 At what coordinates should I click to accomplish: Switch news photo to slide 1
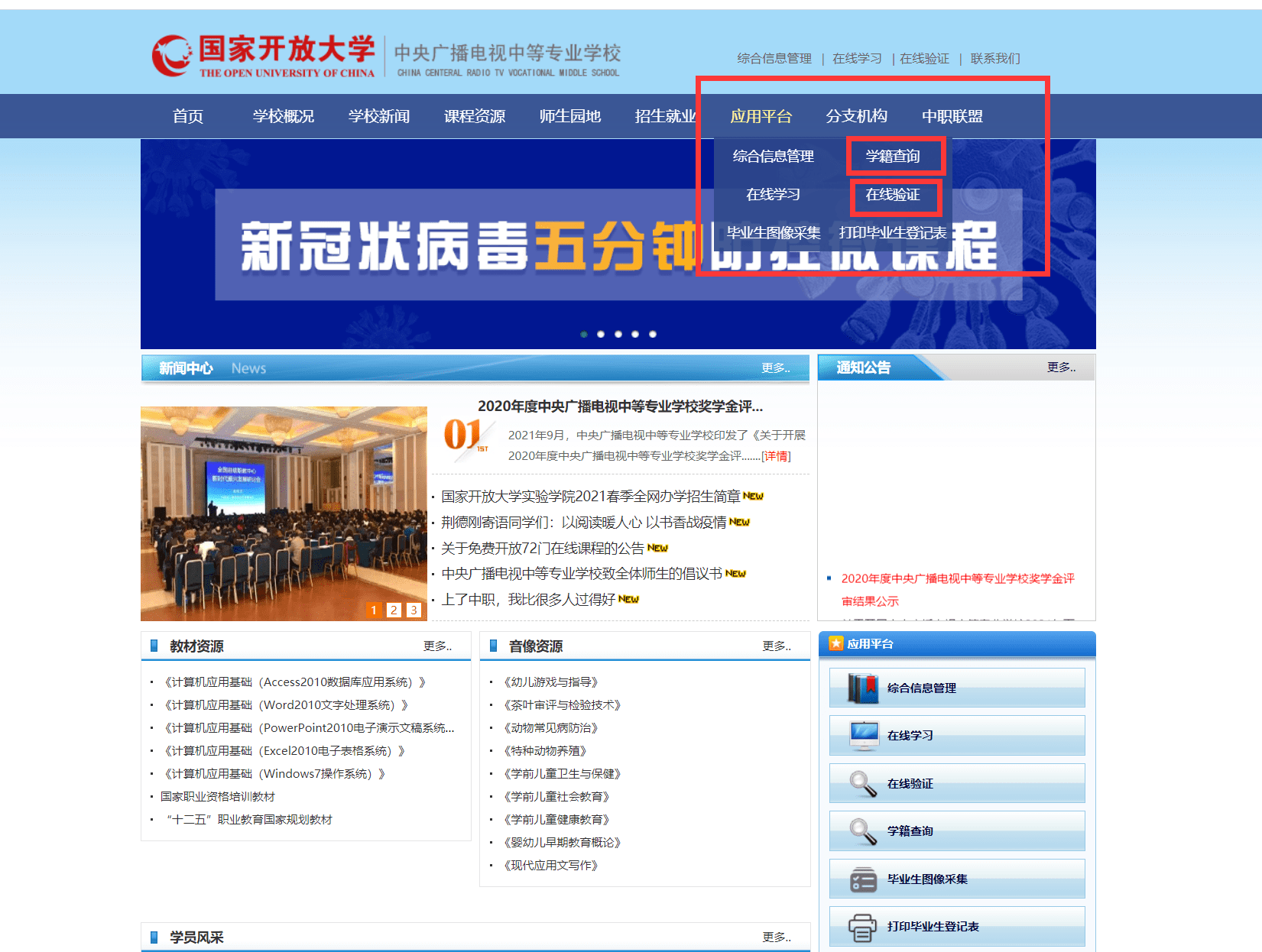pos(374,610)
